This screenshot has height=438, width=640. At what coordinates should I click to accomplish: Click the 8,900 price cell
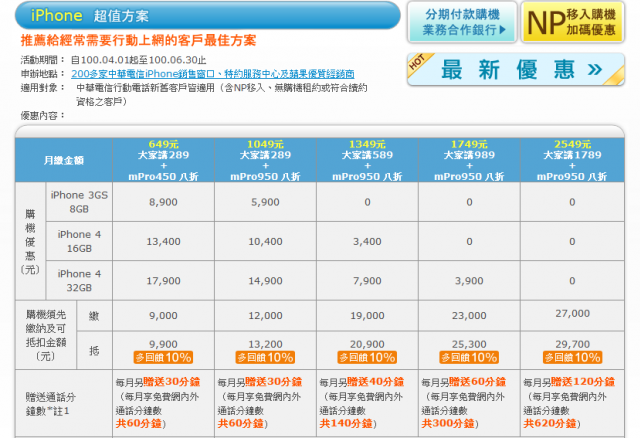coord(163,202)
